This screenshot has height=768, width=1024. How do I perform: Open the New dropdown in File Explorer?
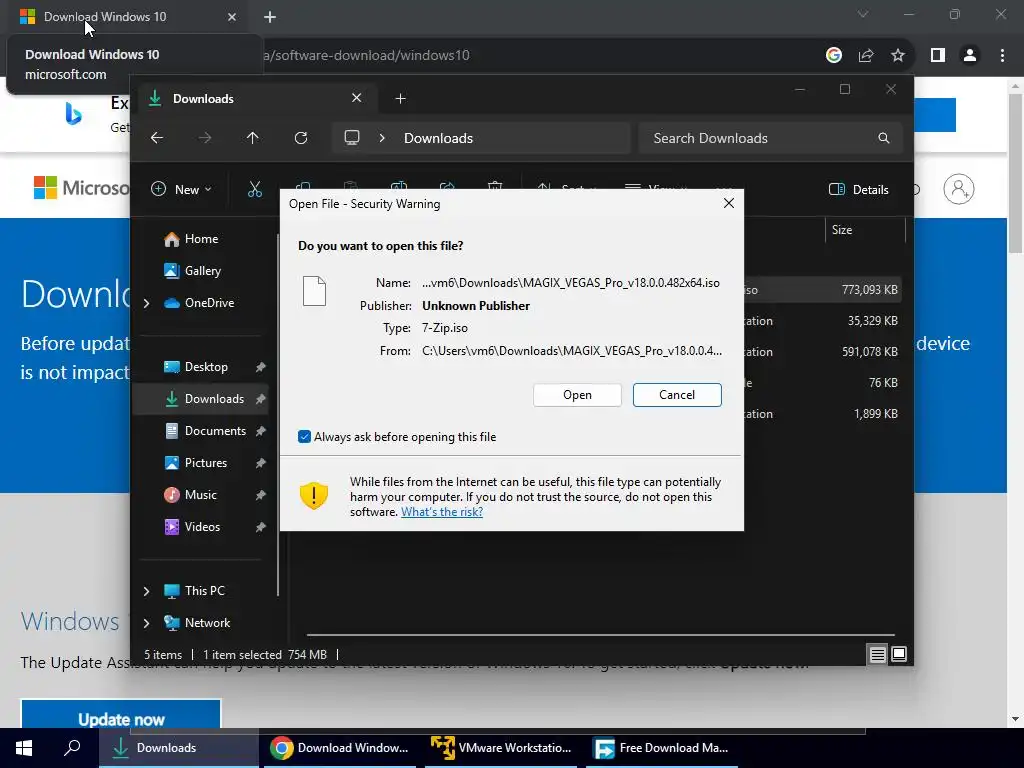[181, 189]
